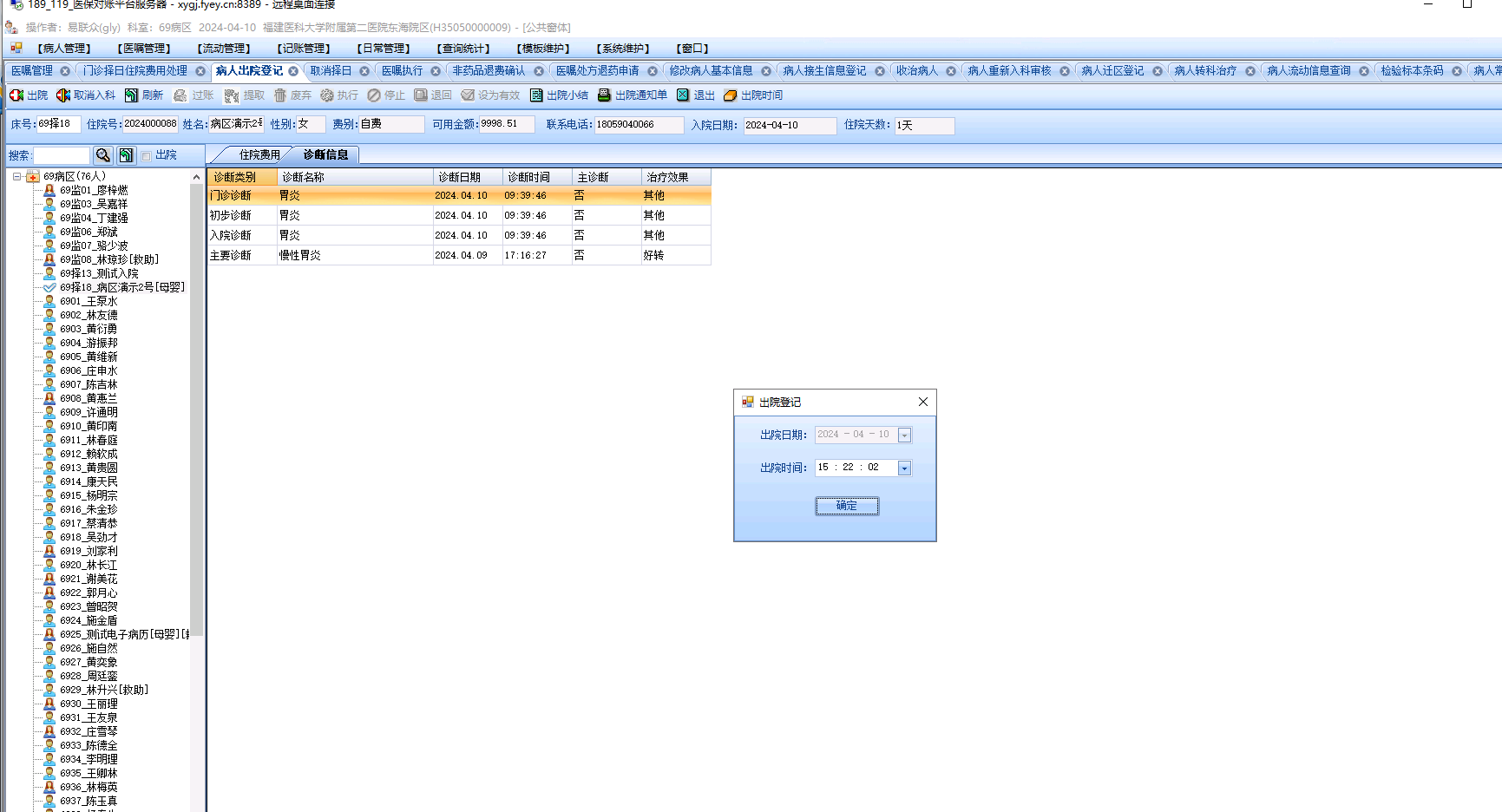Click the application icon left of 病人管理 menu
1502x812 pixels.
(16, 49)
